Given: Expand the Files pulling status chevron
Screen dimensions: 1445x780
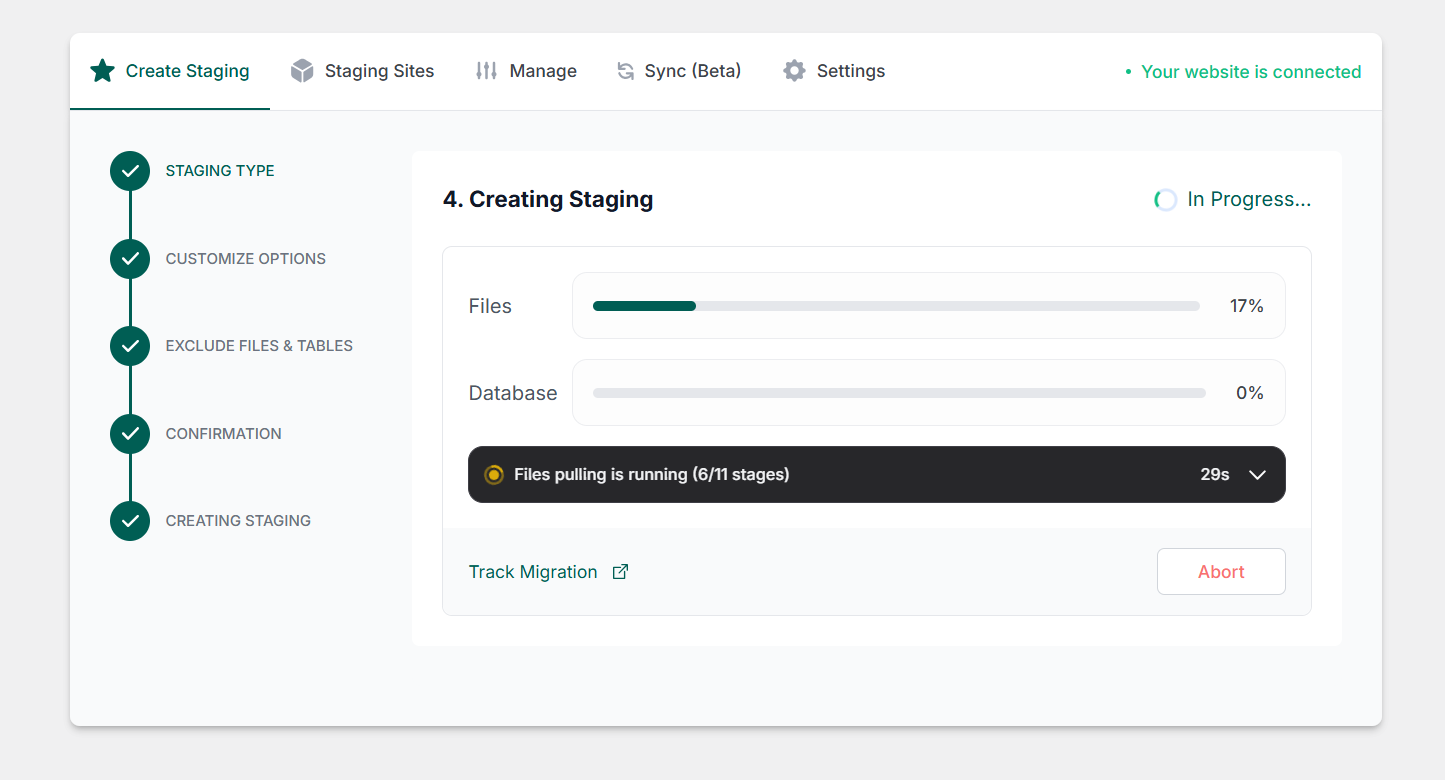Looking at the screenshot, I should 1257,475.
